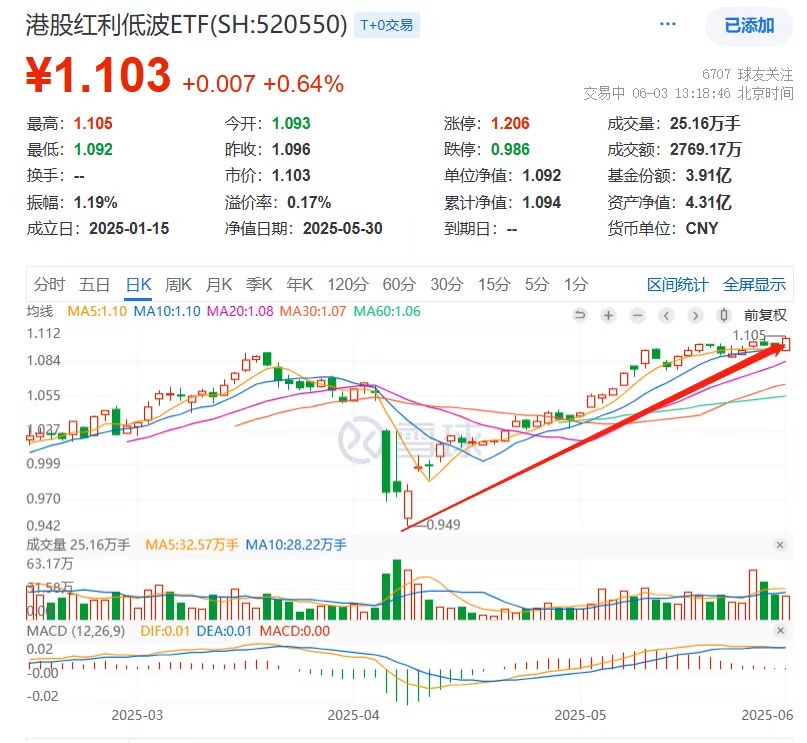Click the fund title 港股红利低波ETF(SH:520550)
The height and width of the screenshot is (743, 807).
click(x=187, y=25)
